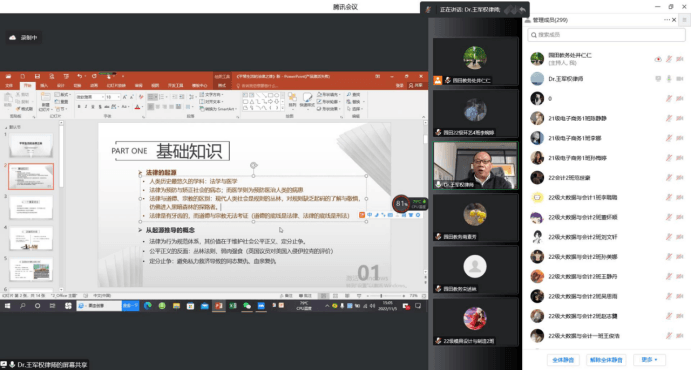Toggle Bold formatting in PowerPoint ribbon
Screen dimensions: 692x371
(79, 107)
